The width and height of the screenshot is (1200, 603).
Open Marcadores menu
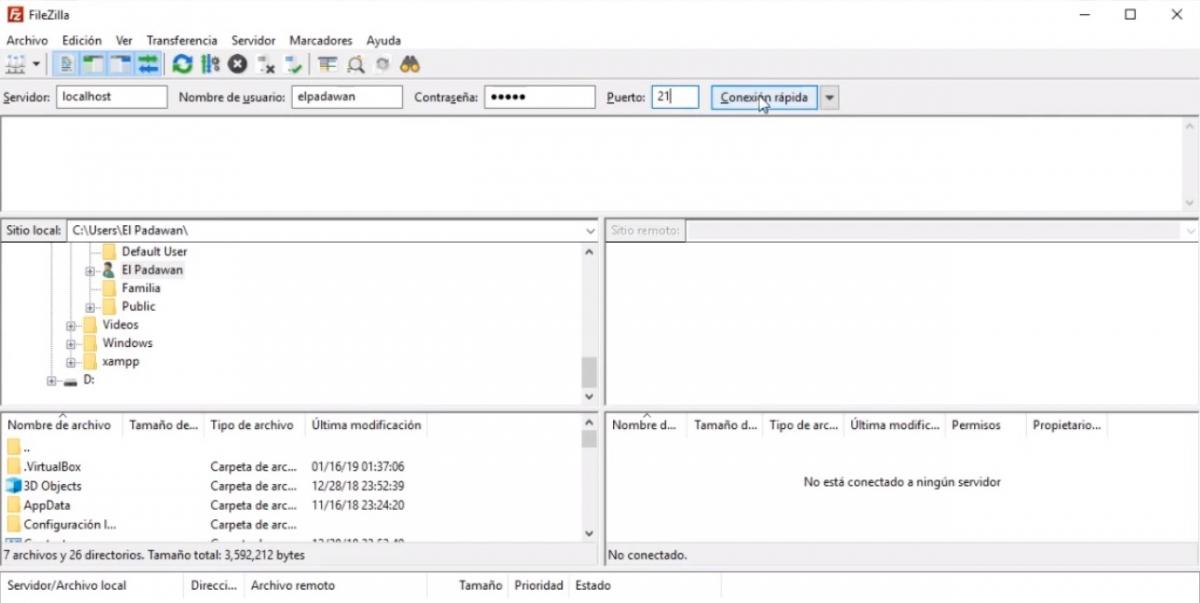tap(321, 40)
